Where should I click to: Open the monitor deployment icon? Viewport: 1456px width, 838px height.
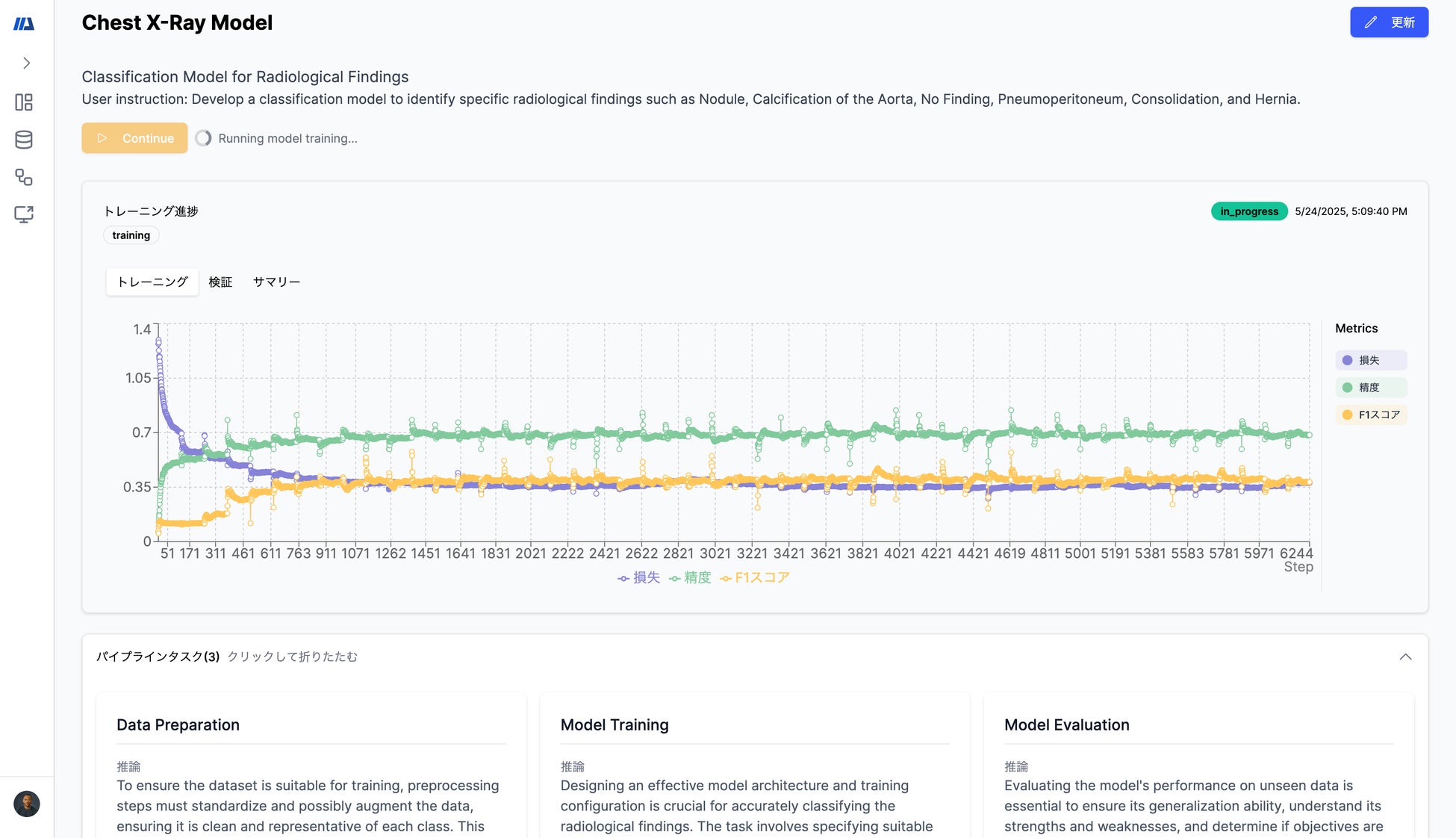[x=24, y=214]
